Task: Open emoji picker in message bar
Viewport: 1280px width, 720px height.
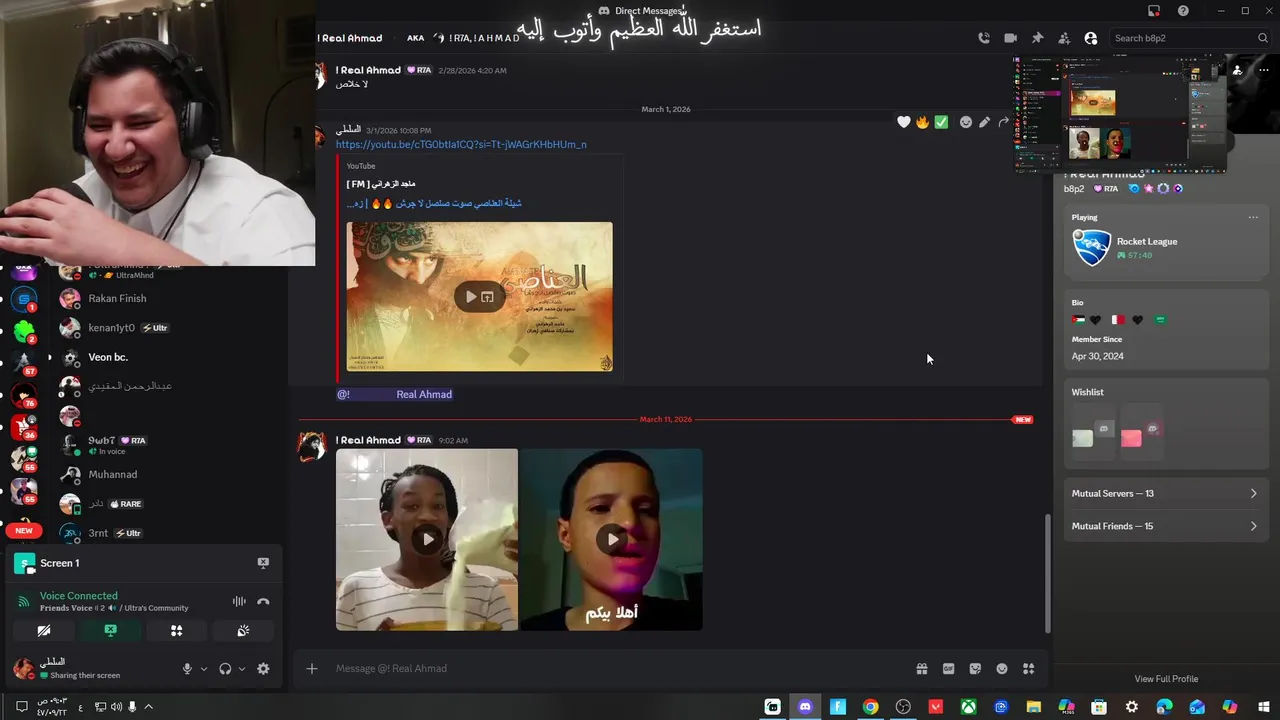Action: click(1002, 669)
